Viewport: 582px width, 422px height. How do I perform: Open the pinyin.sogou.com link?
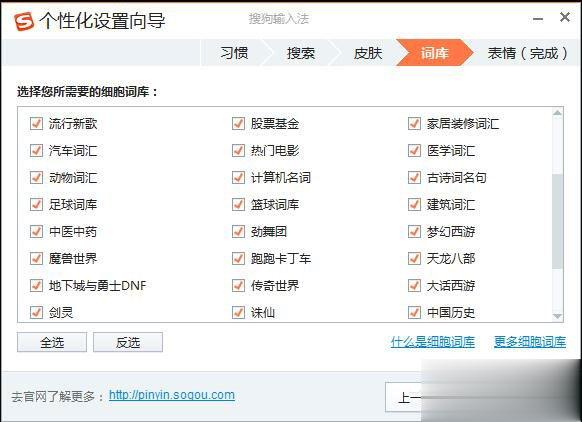pos(172,395)
